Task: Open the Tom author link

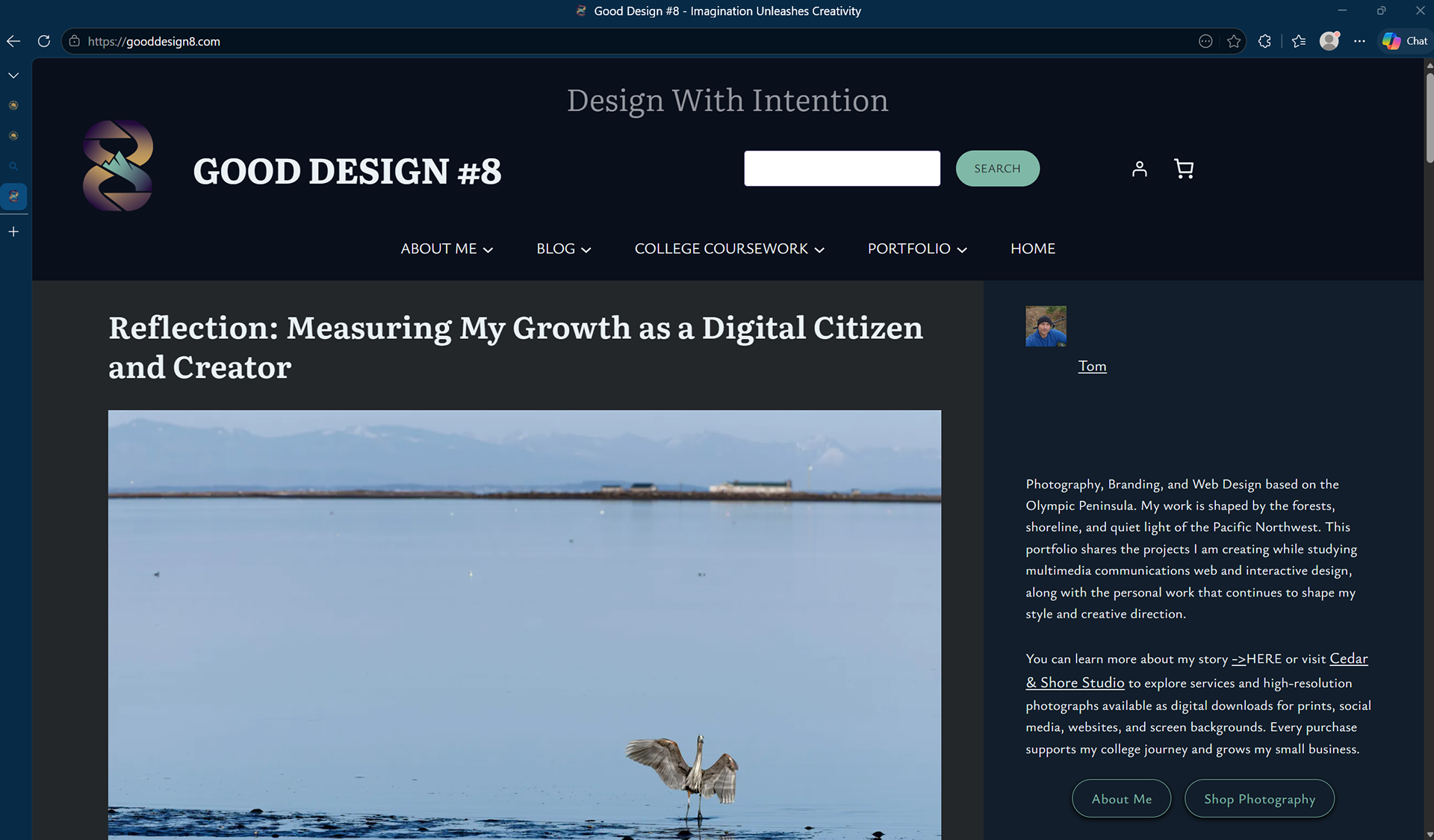Action: tap(1092, 366)
